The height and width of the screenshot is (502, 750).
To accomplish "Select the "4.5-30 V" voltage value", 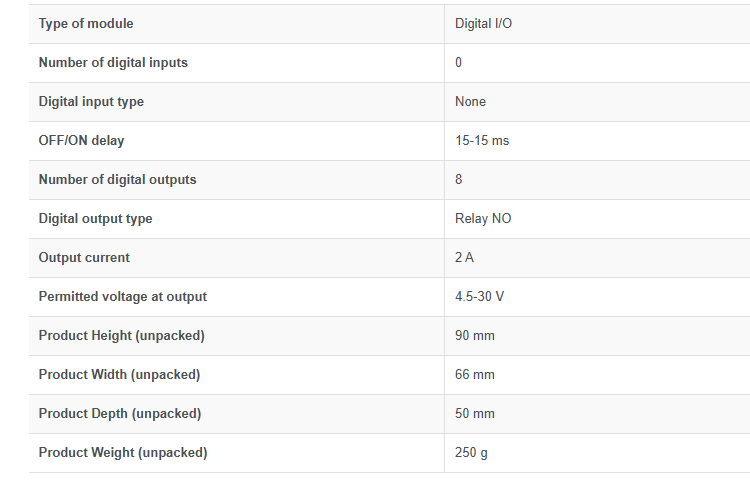I will point(479,296).
